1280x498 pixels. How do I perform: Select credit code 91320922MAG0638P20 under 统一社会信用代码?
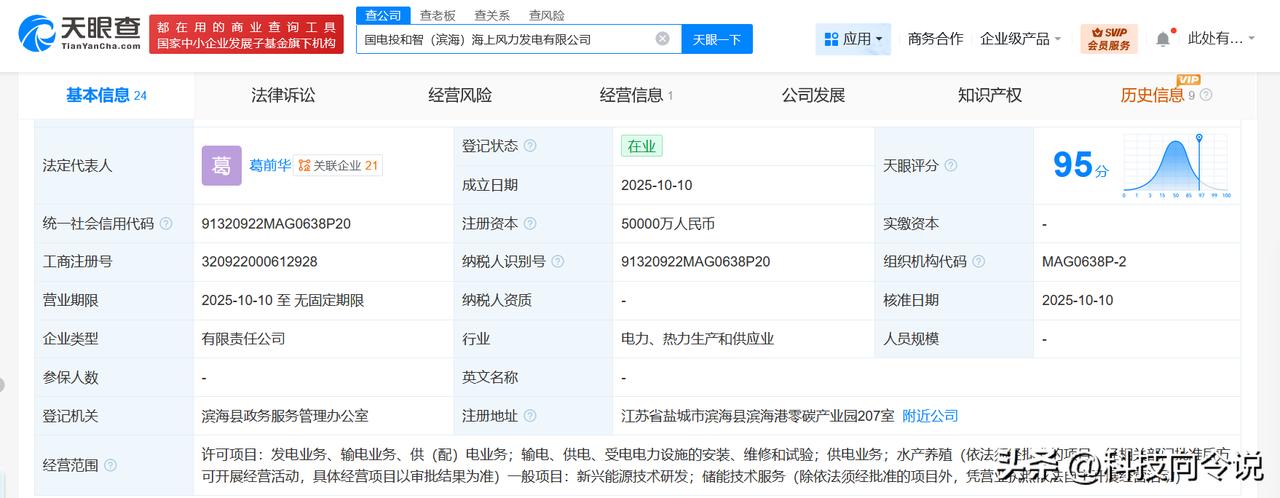pyautogui.click(x=276, y=224)
